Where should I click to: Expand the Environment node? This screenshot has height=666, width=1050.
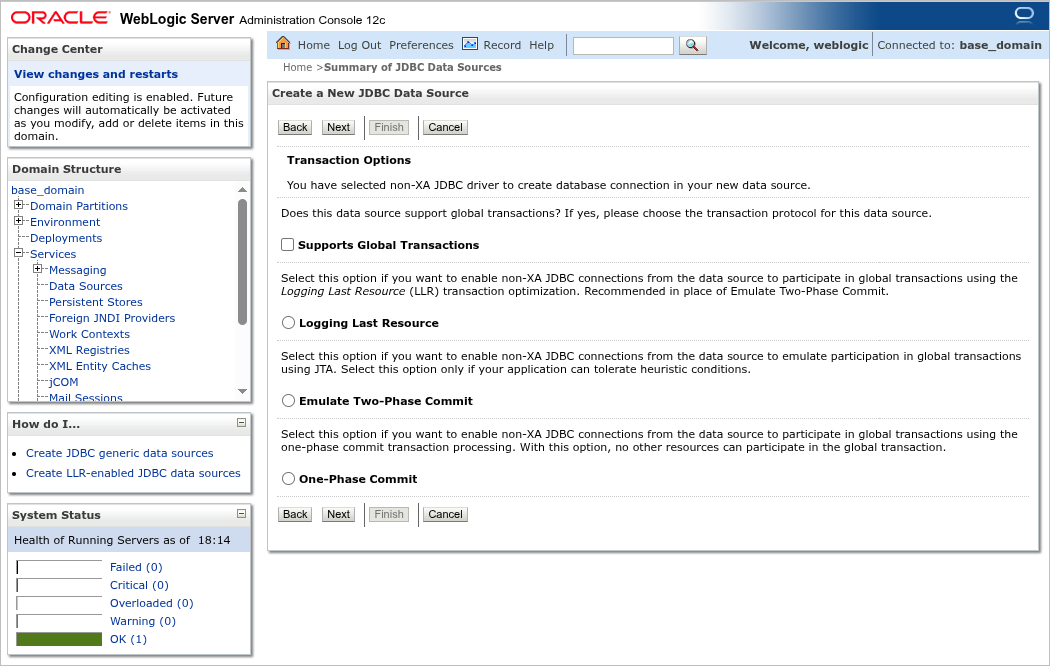(x=17, y=222)
